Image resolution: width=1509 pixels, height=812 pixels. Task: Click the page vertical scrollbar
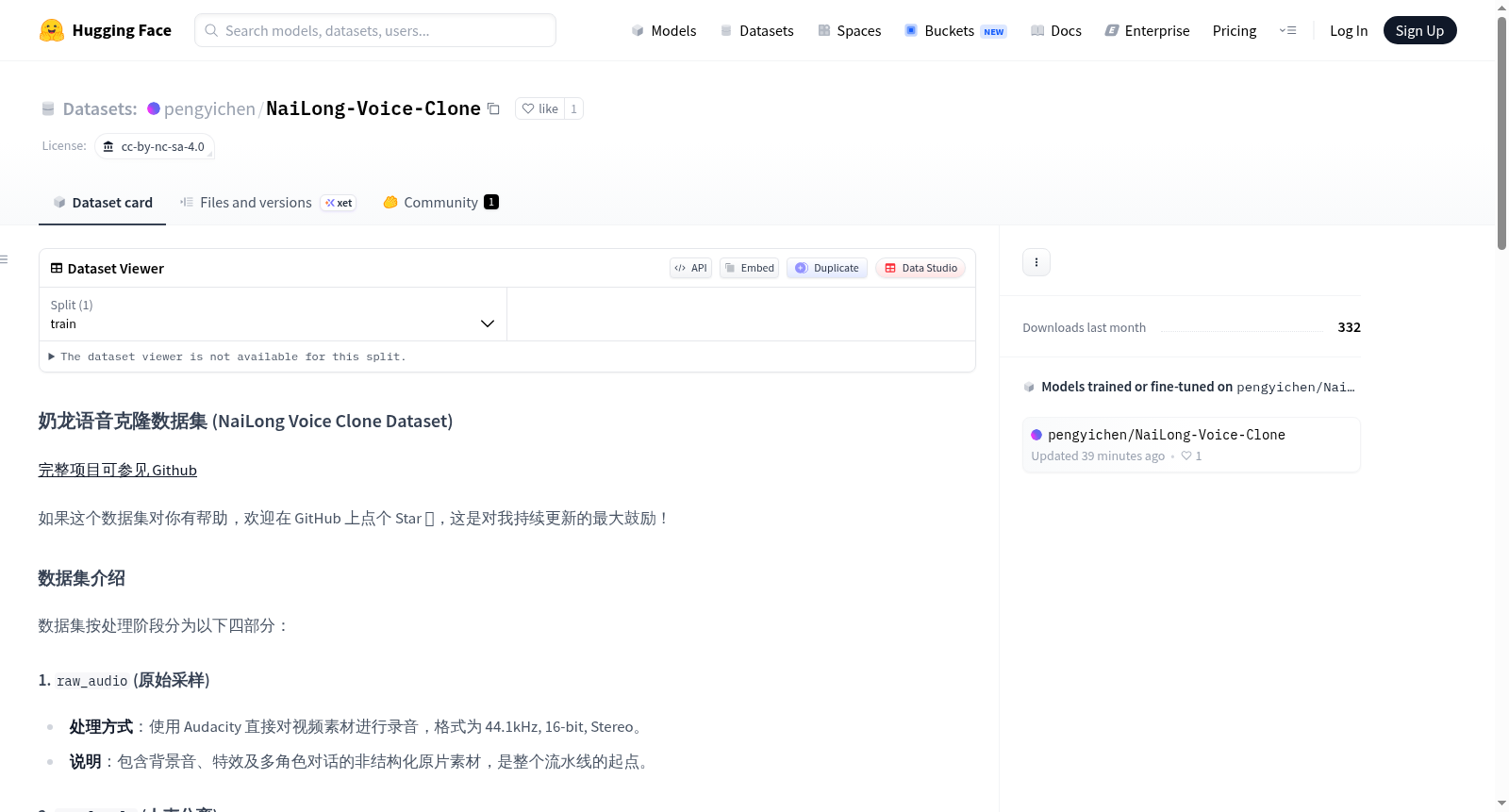point(1501,133)
